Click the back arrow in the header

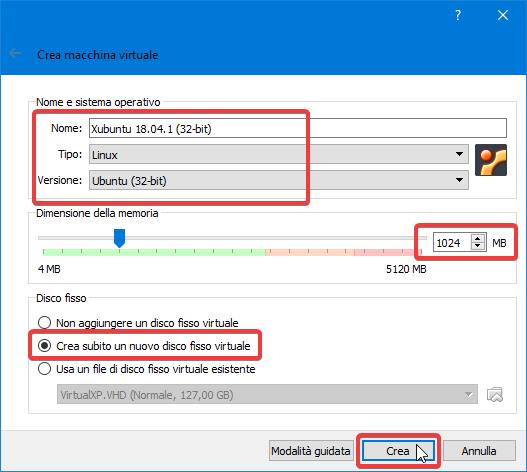tap(15, 53)
